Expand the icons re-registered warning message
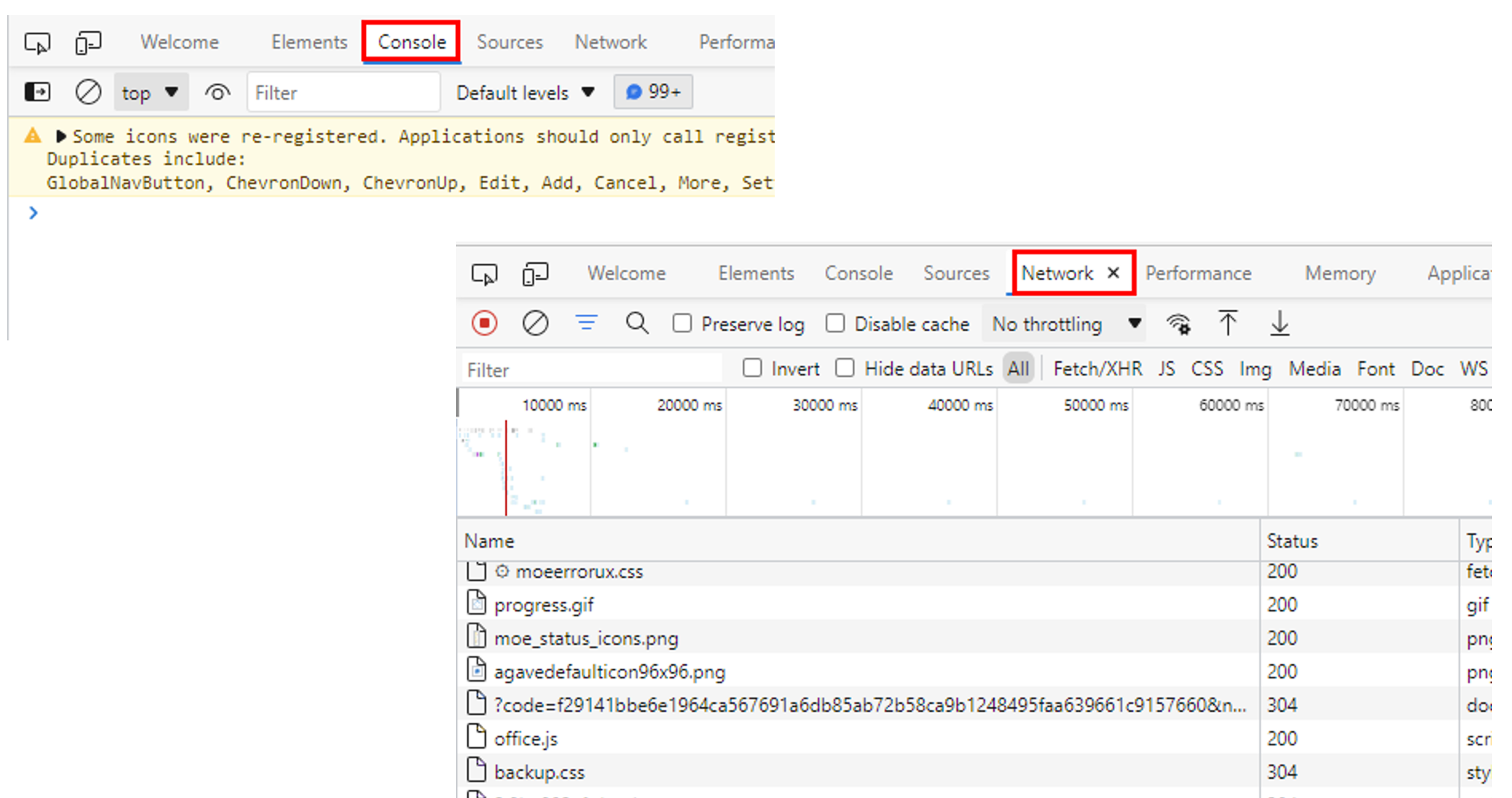This screenshot has width=1512, height=798. [61, 136]
